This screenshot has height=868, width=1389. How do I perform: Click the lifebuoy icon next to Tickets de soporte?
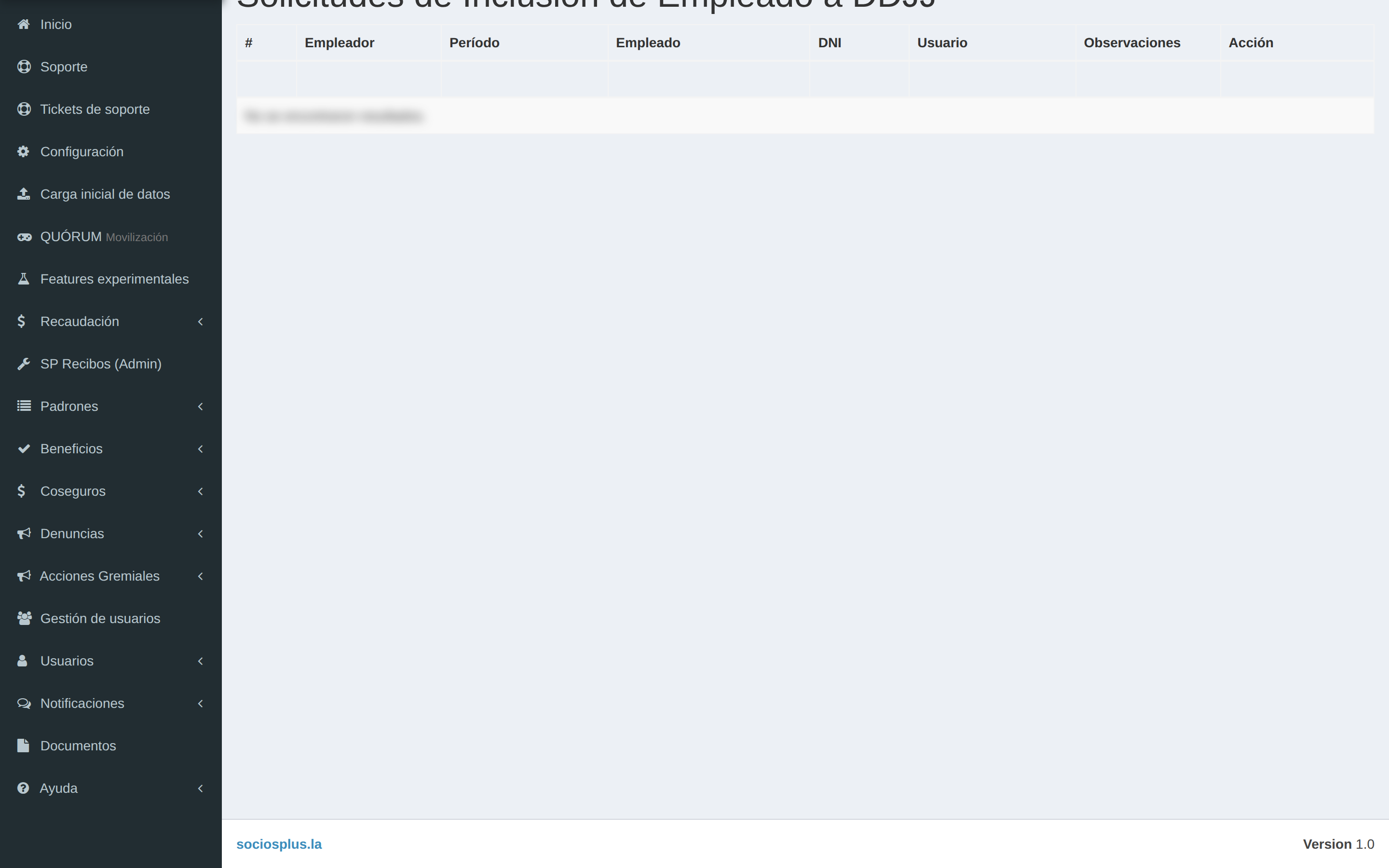click(24, 109)
